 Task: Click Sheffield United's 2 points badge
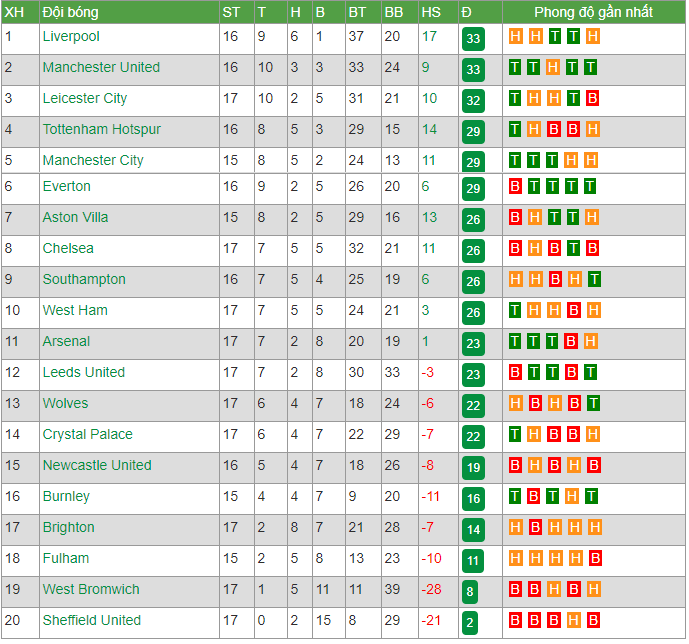470,622
